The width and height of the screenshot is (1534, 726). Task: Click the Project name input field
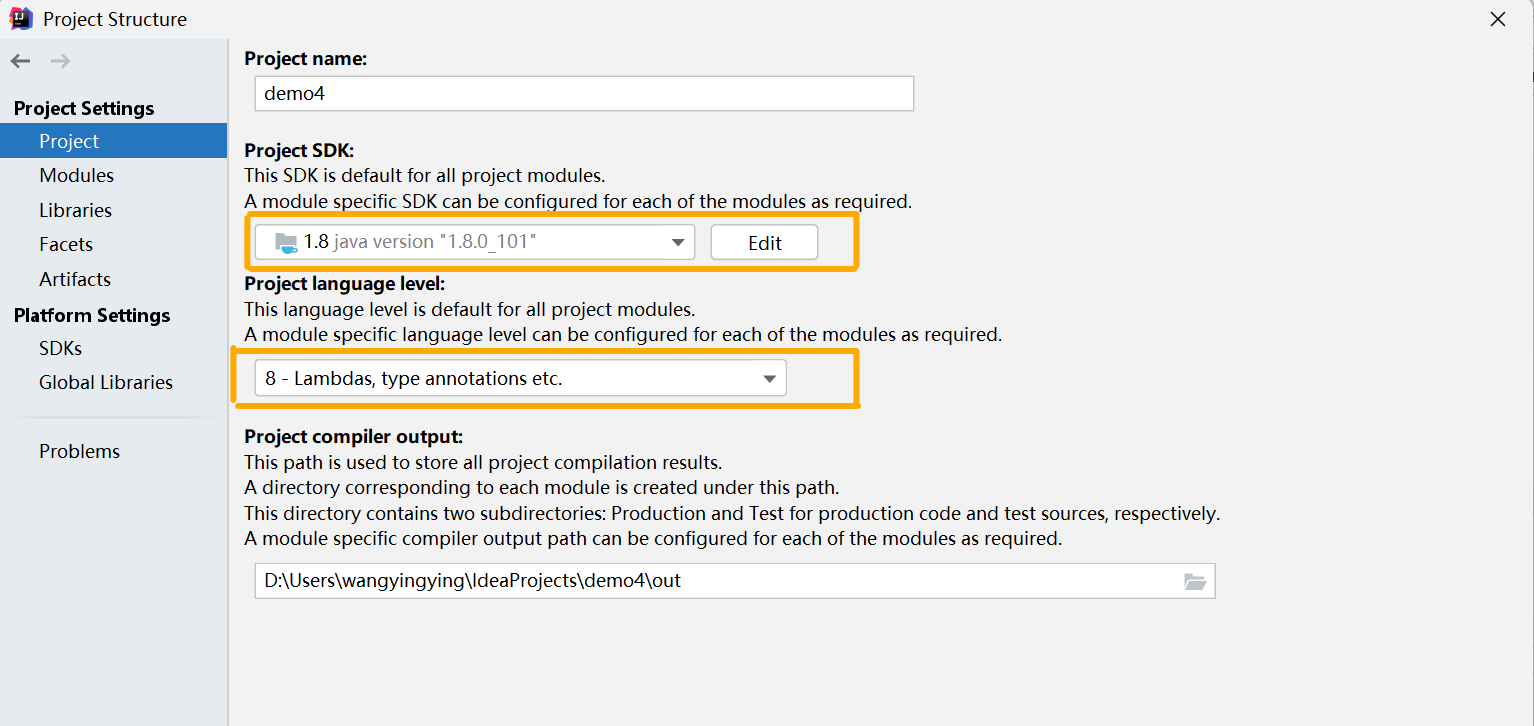point(584,94)
